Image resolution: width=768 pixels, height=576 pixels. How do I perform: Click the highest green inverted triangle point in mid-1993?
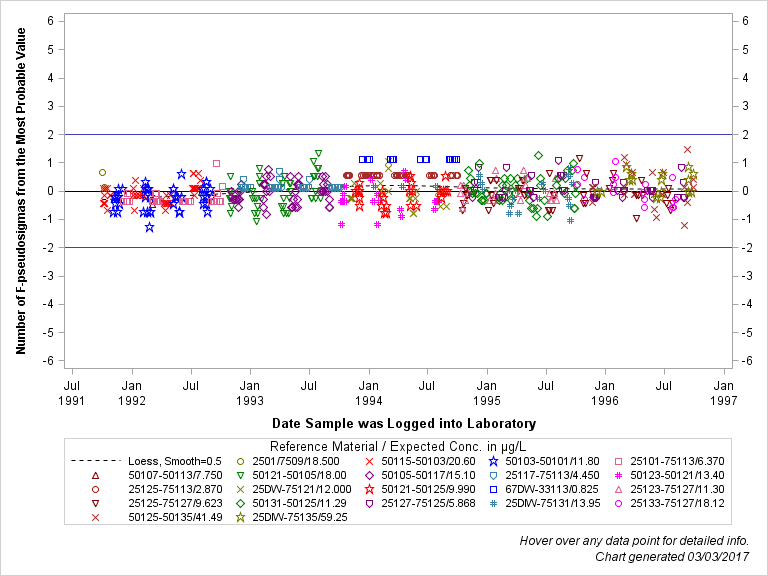[x=318, y=154]
